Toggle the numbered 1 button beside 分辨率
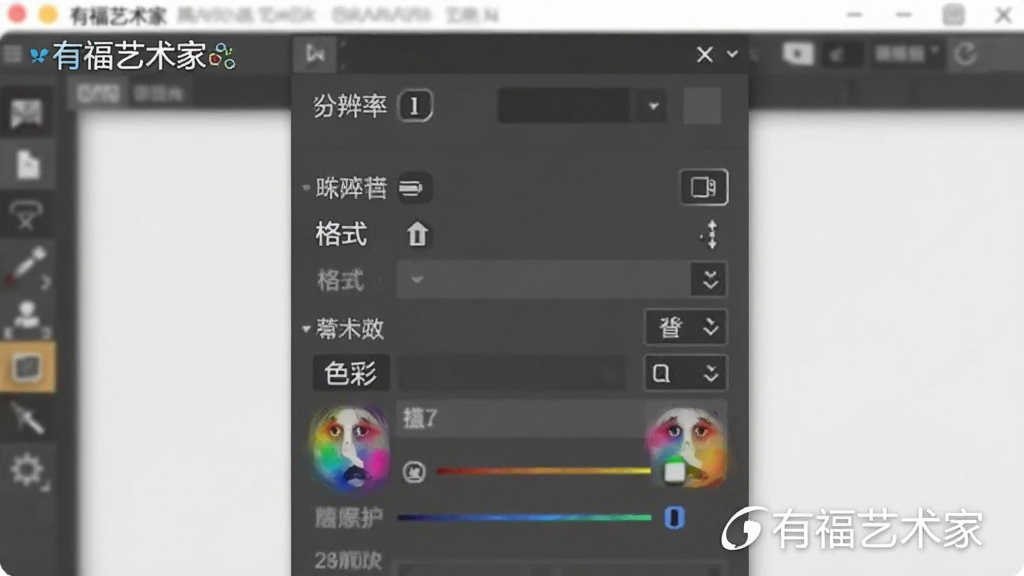 pos(414,106)
